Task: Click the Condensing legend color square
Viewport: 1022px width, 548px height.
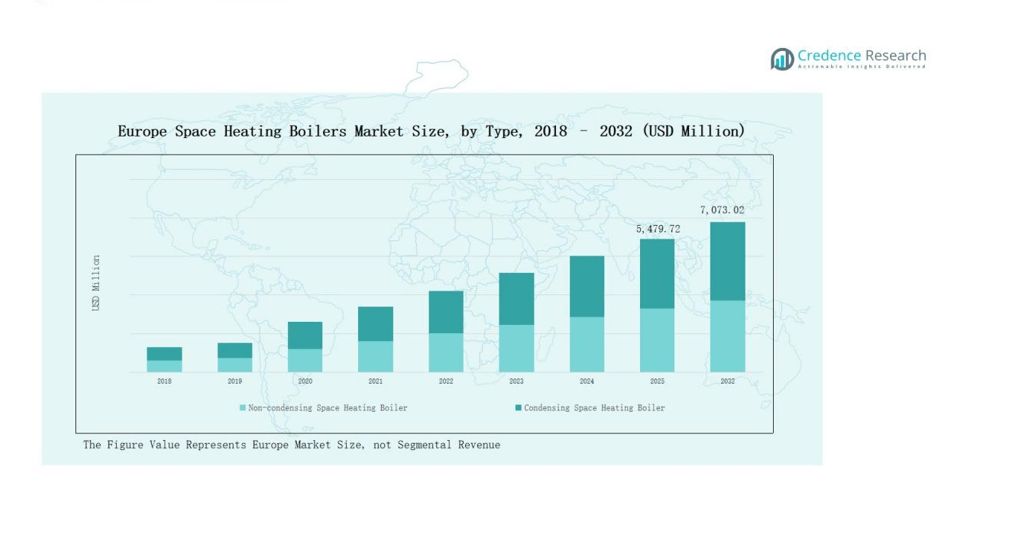Action: [518, 408]
